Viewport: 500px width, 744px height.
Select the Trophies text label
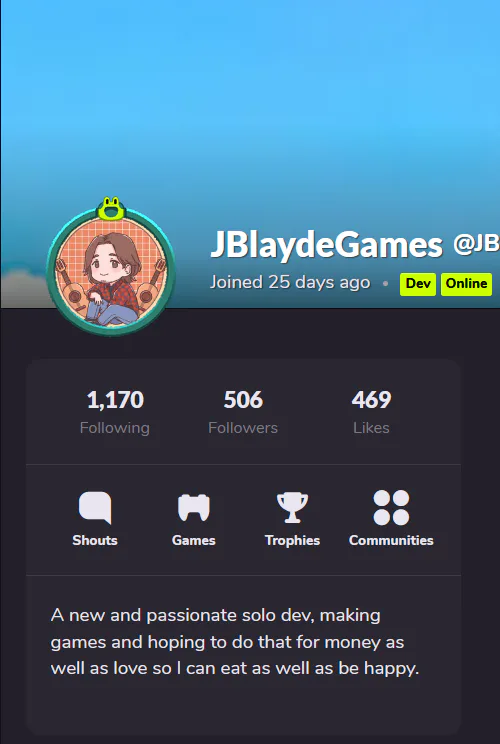click(x=292, y=540)
